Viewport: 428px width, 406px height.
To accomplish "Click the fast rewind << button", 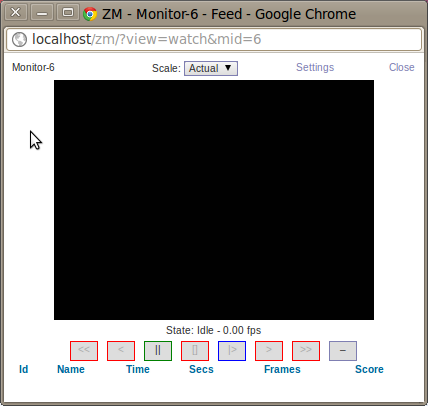I will tap(84, 351).
